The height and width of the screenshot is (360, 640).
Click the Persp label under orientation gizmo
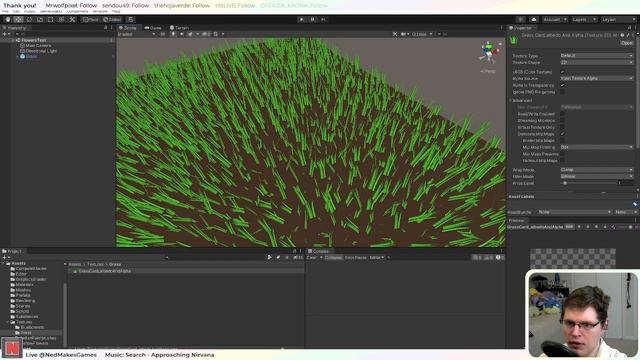point(488,71)
